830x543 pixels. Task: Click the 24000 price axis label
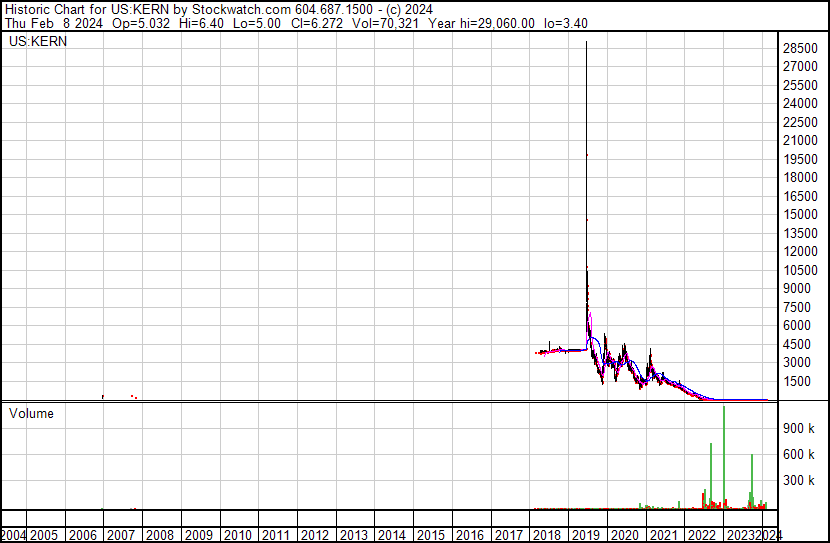(x=800, y=104)
